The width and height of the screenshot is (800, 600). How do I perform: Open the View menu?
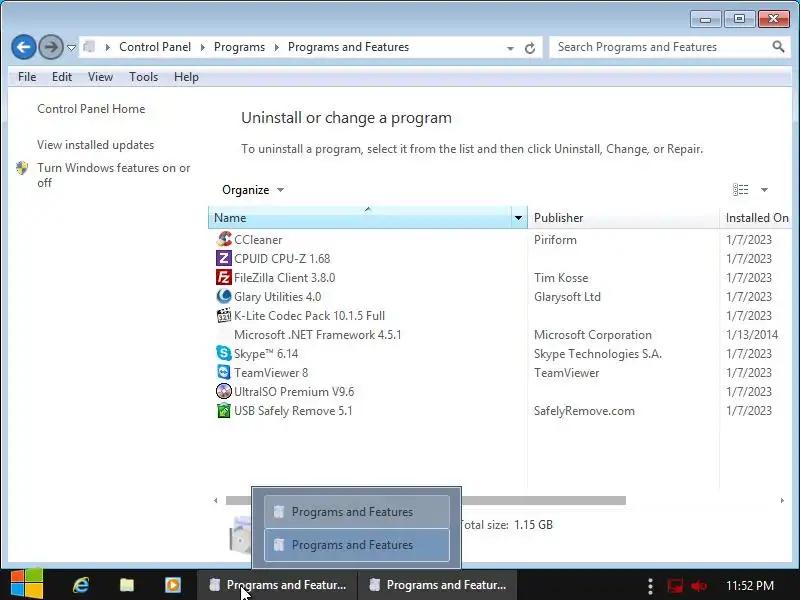pos(100,77)
